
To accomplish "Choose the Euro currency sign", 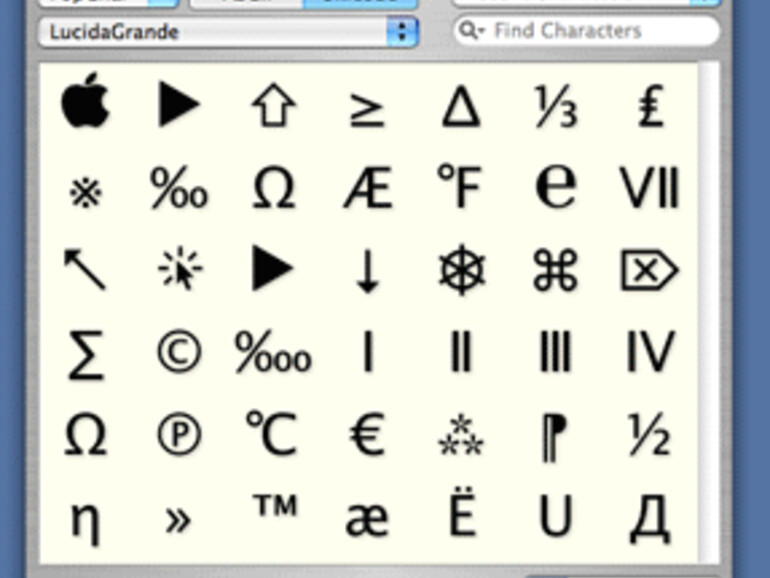I will tap(367, 435).
